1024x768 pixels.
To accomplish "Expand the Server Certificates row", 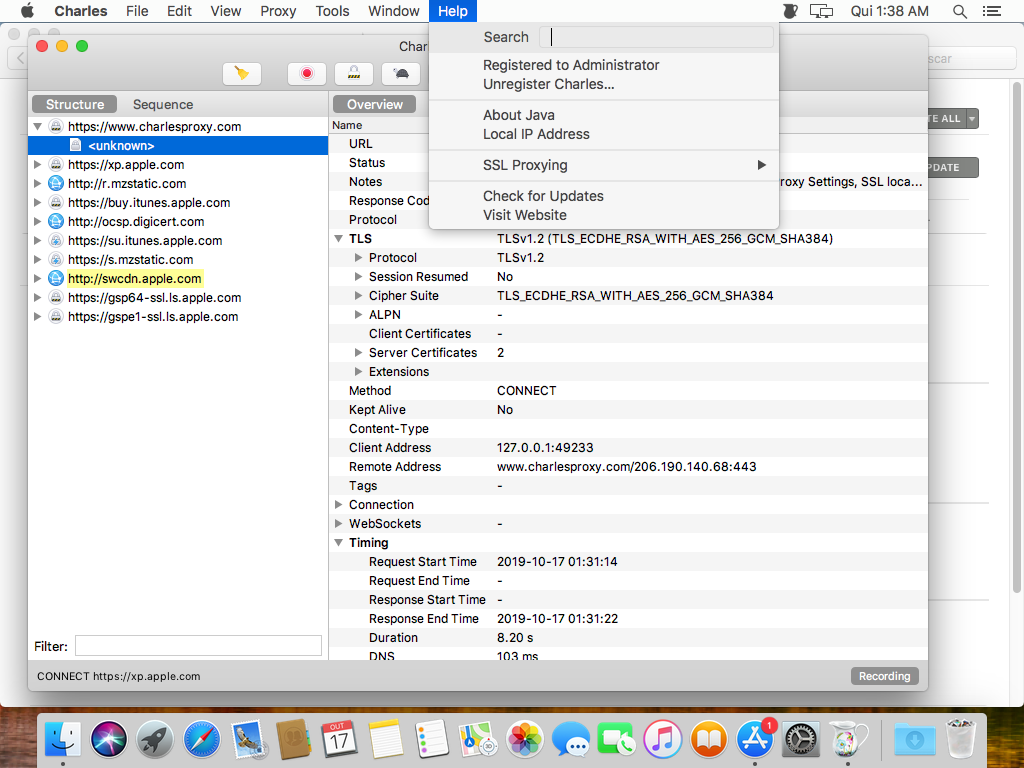I will [x=359, y=353].
